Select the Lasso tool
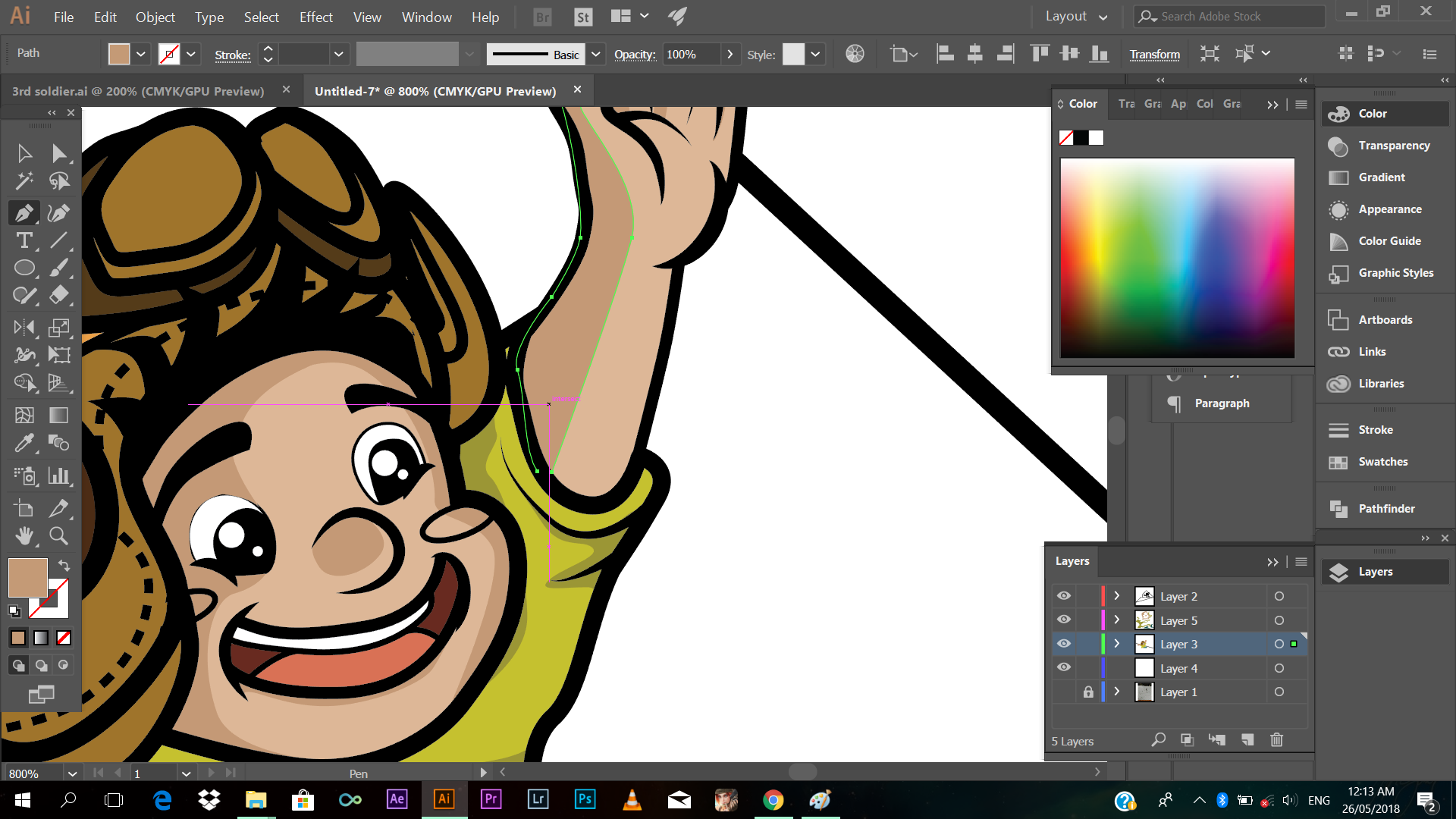This screenshot has height=819, width=1456. click(x=59, y=182)
